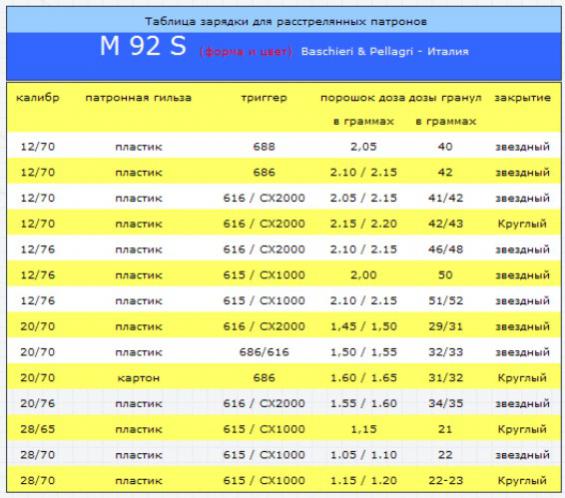Click 'Круглый' in the 28/65 row
Image resolution: width=565 pixels, height=498 pixels.
click(522, 430)
